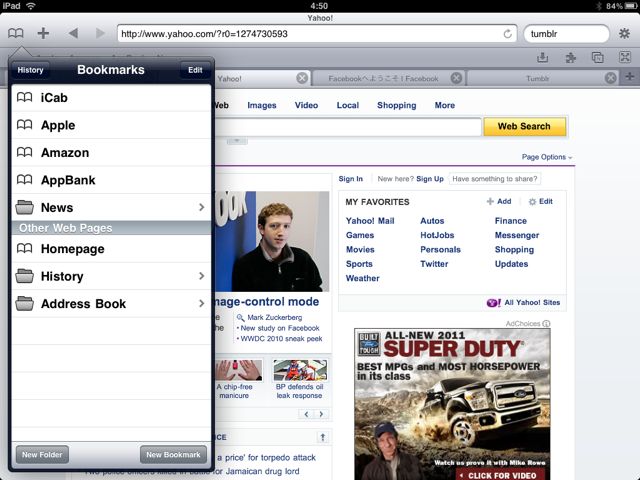Add a favorite with plus Add

499,201
